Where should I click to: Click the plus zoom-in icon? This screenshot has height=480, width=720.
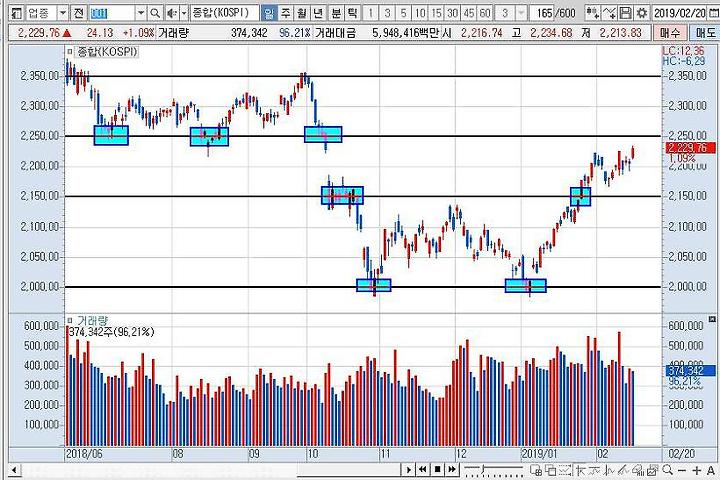697,470
